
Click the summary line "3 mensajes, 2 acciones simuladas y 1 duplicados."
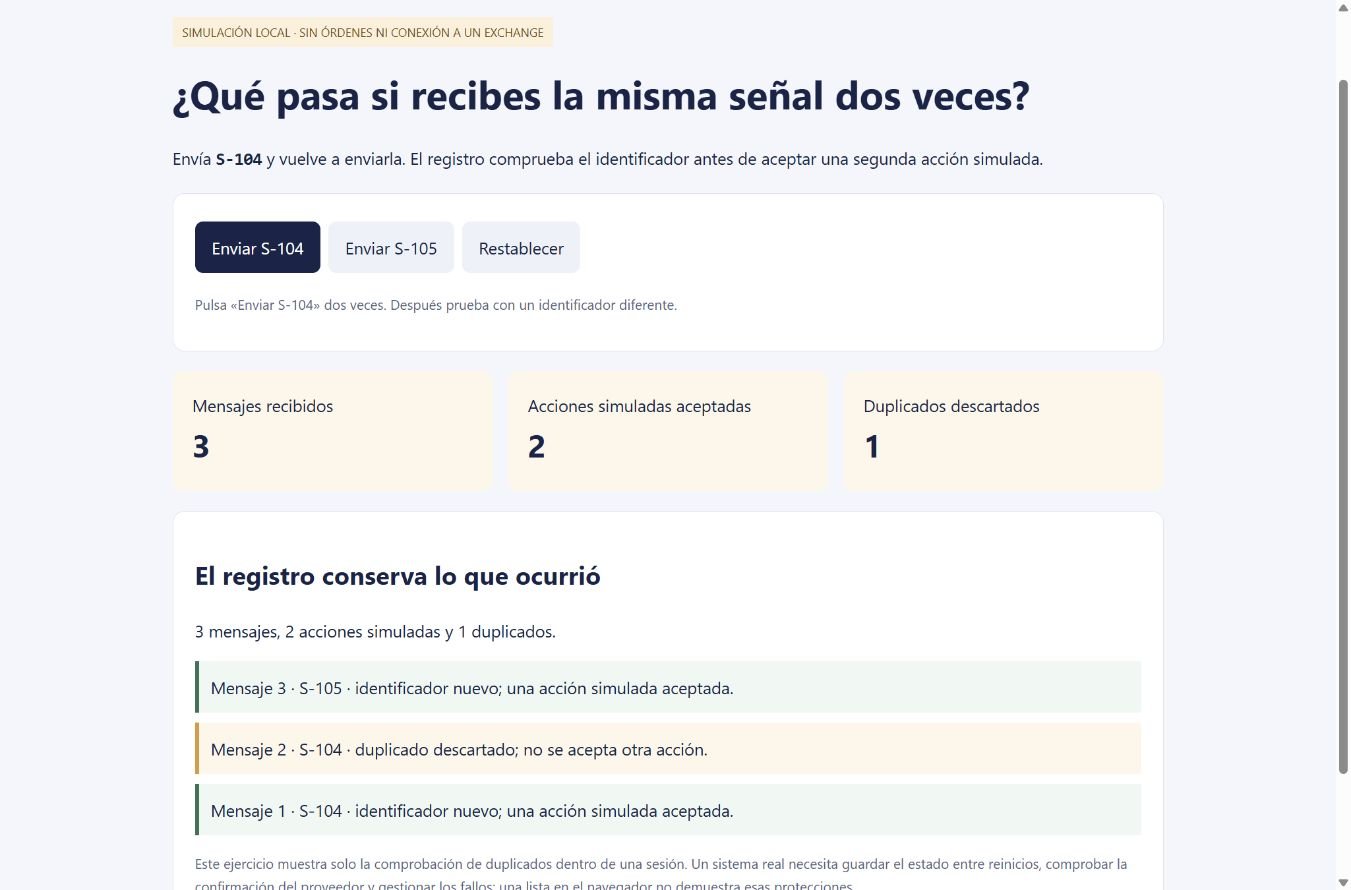point(375,632)
